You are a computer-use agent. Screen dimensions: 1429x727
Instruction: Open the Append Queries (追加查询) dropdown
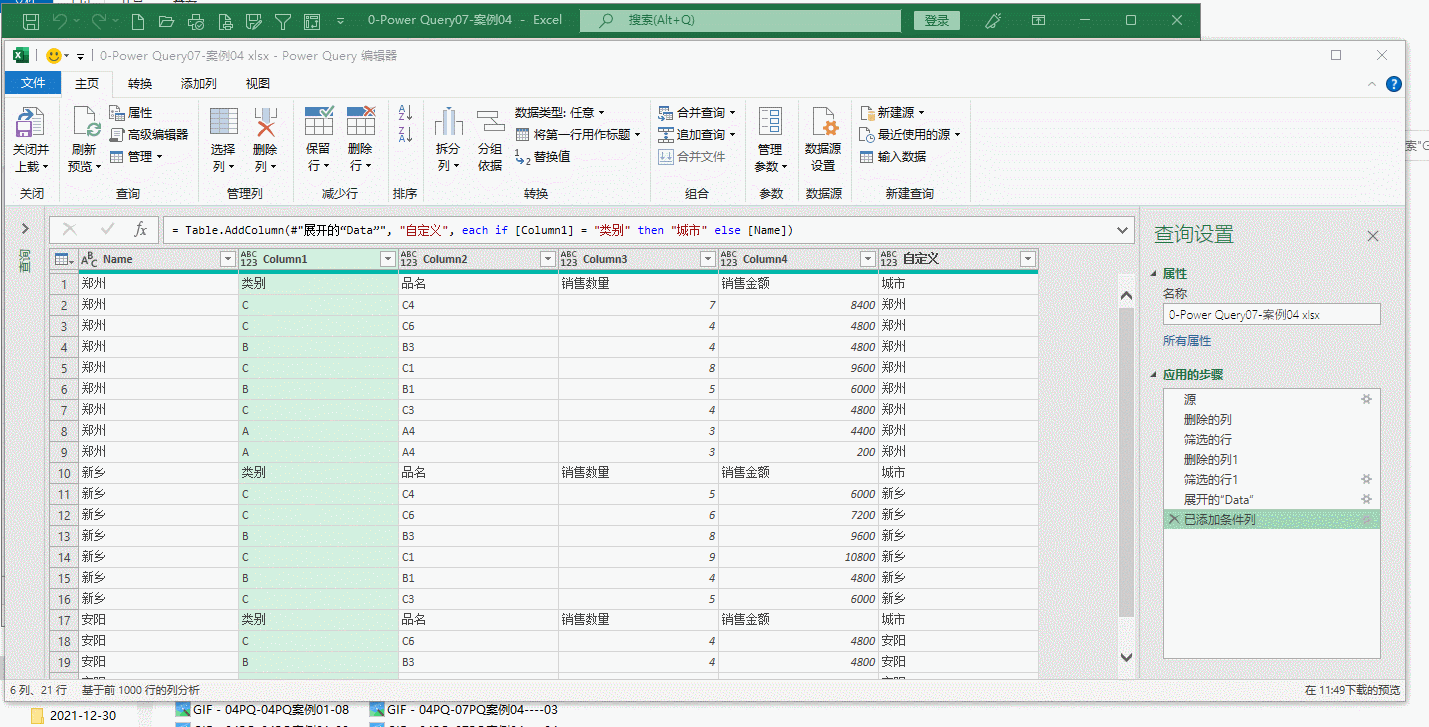click(x=697, y=135)
